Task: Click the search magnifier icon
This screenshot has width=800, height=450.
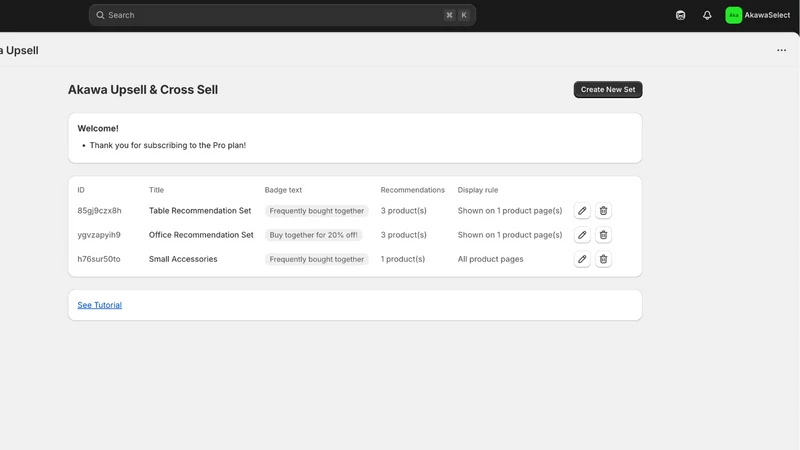Action: 101,15
